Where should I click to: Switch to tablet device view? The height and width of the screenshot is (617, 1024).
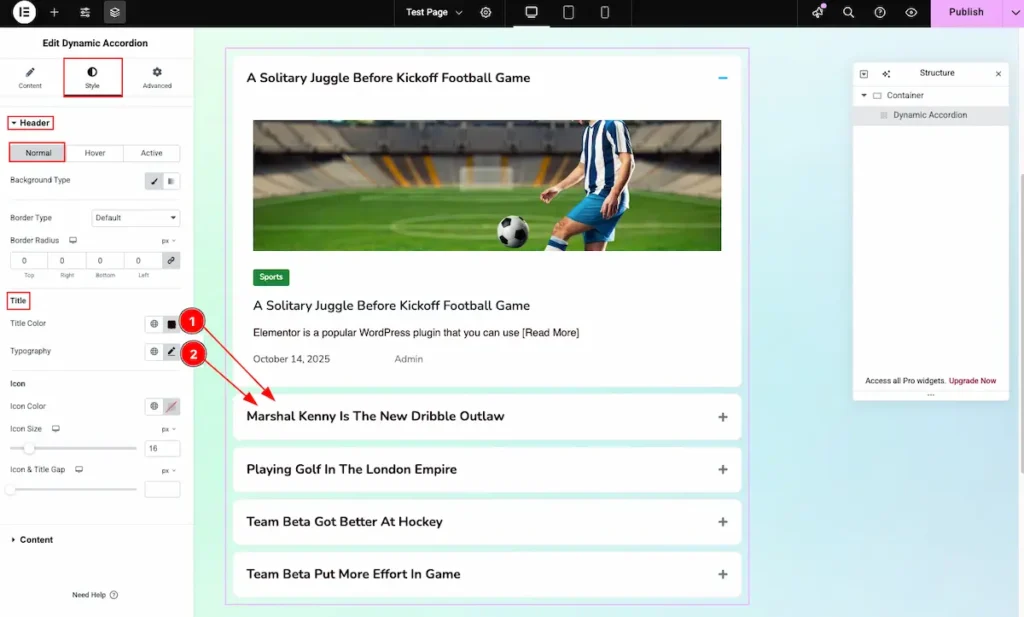click(568, 13)
